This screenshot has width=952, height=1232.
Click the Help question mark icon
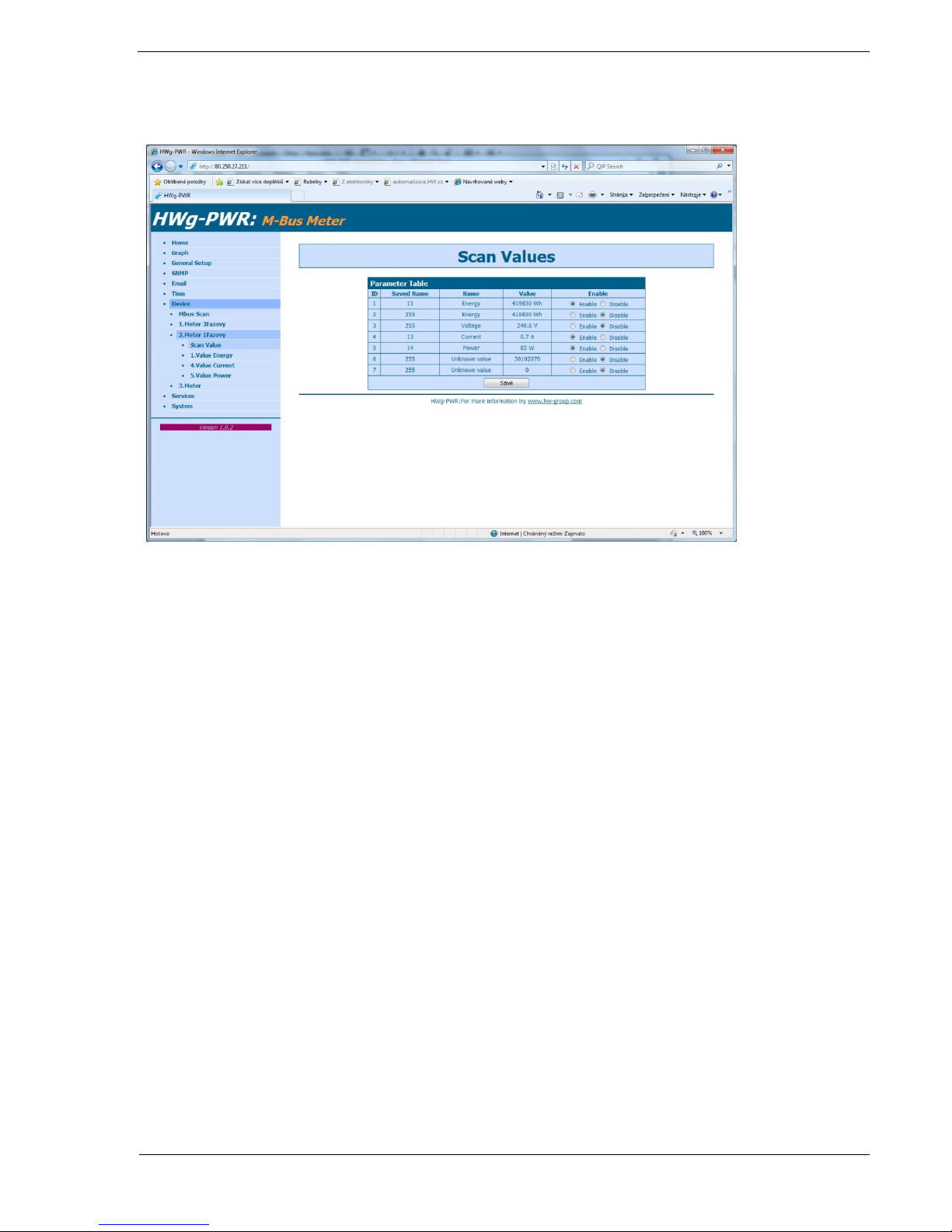(x=713, y=195)
